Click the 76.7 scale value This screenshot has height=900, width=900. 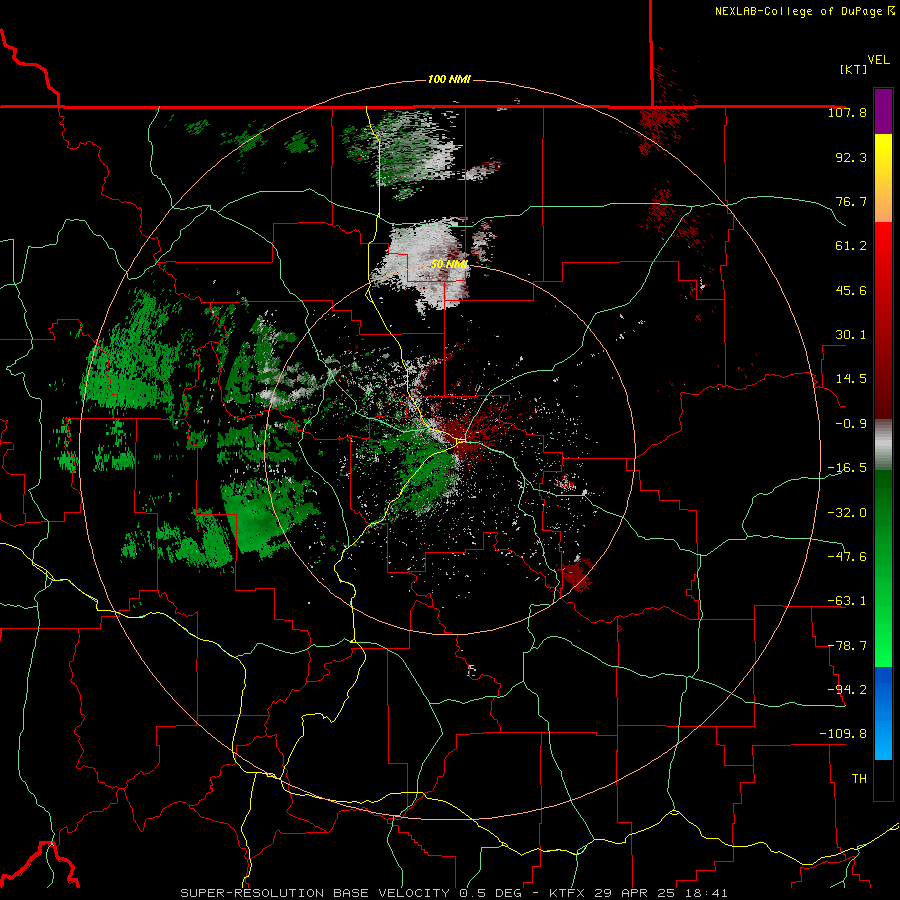click(851, 201)
